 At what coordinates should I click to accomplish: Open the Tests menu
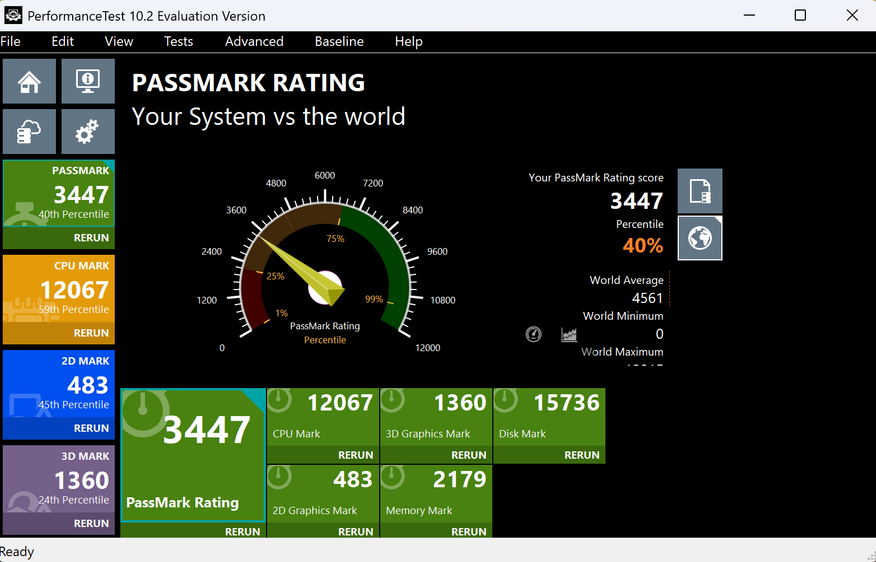(x=178, y=41)
